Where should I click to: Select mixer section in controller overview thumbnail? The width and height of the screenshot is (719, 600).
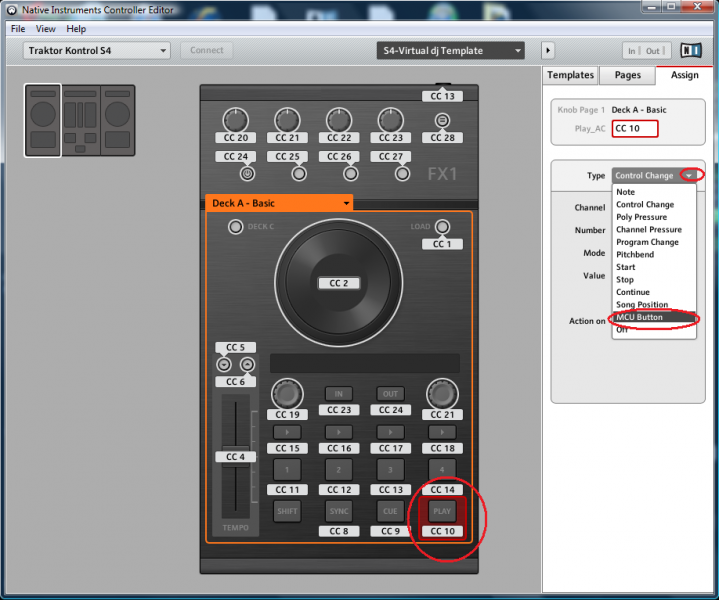click(80, 120)
